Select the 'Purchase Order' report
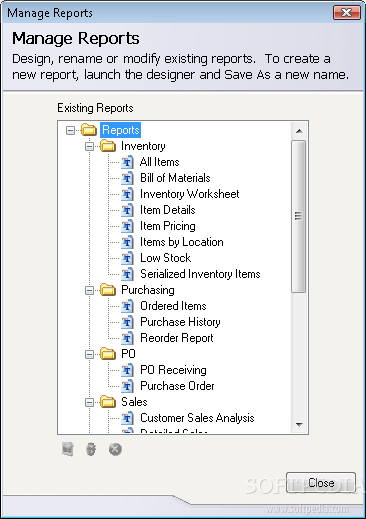Viewport: 366px width, 519px height. pos(177,386)
